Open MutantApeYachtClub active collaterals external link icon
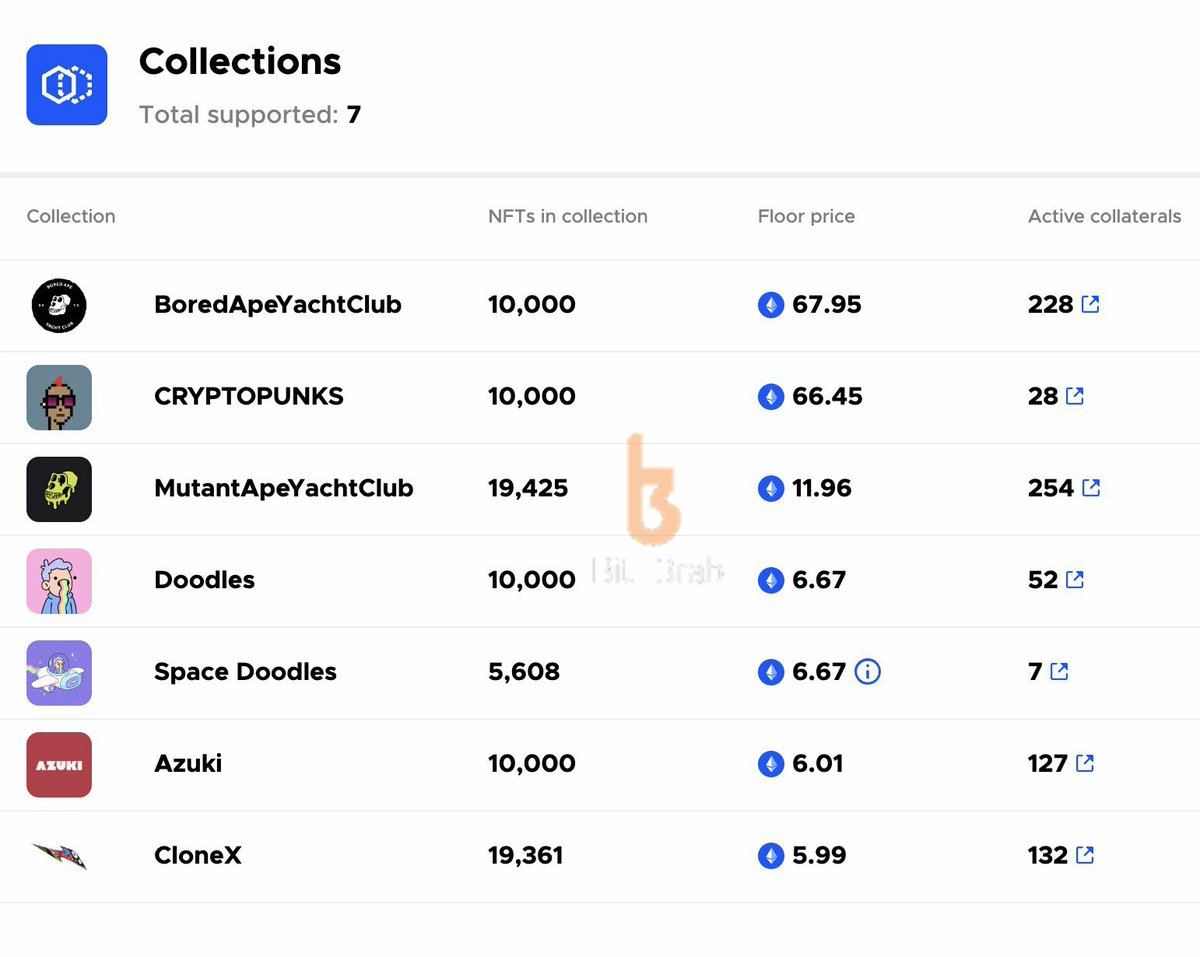The image size is (1200, 957). pos(1092,488)
